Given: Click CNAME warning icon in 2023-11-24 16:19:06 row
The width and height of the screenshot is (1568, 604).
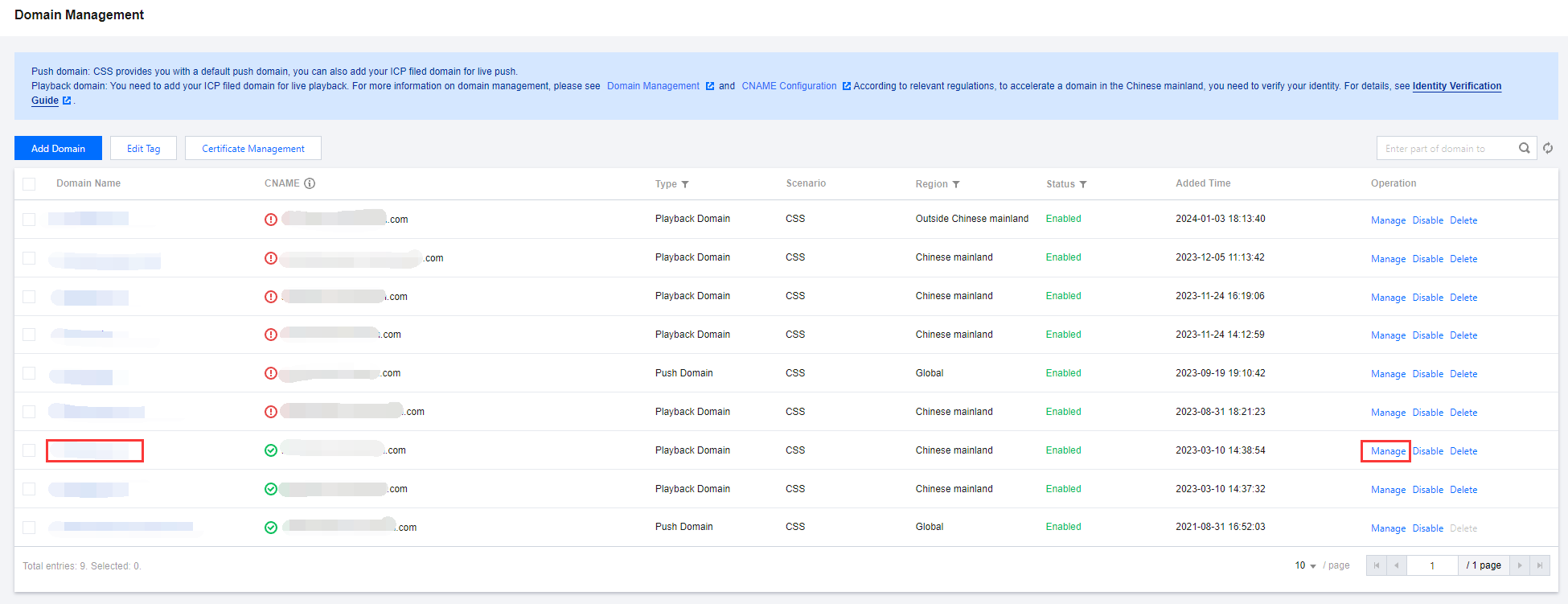Looking at the screenshot, I should pos(271,296).
